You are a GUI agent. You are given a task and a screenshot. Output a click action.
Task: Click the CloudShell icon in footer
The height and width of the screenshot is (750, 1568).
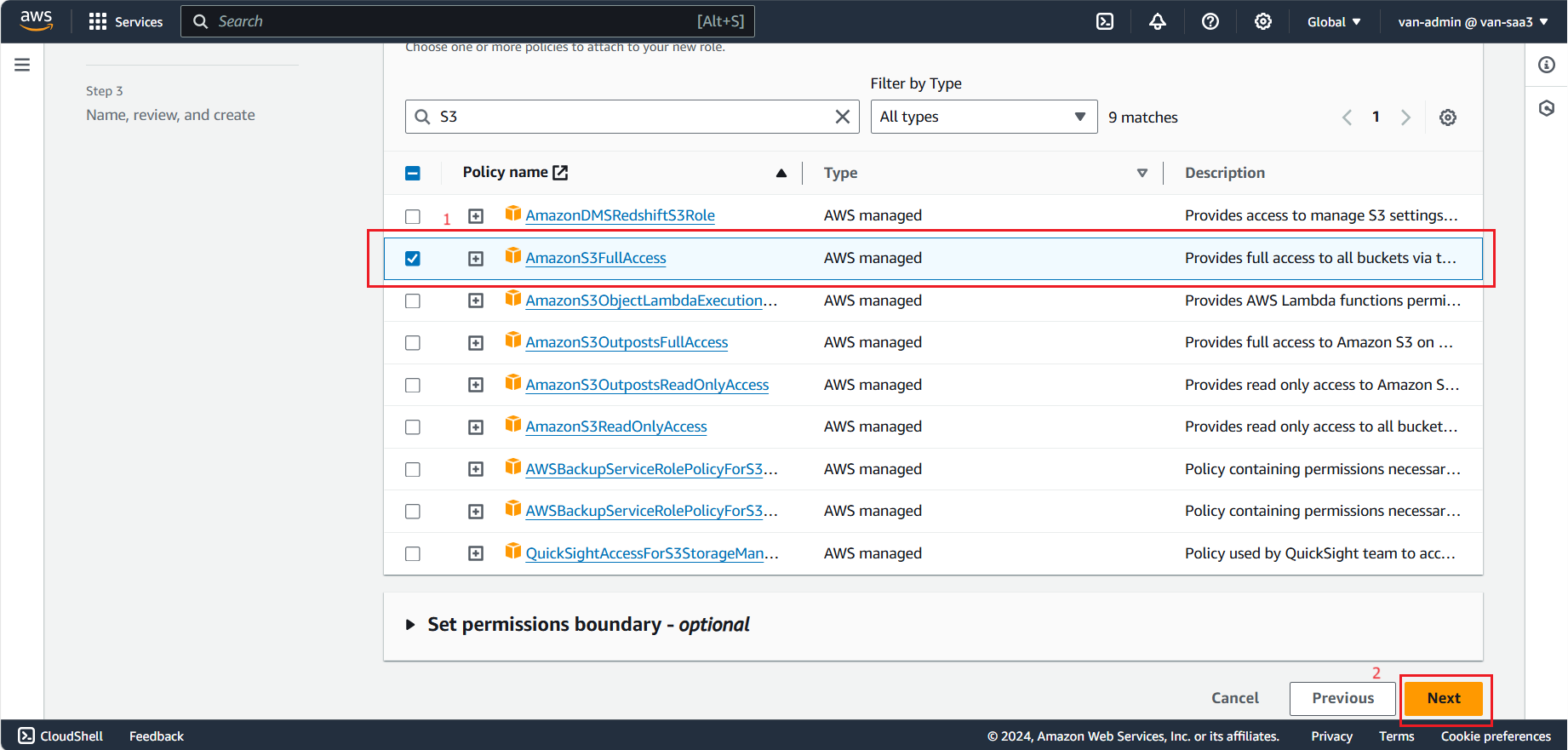(x=26, y=736)
